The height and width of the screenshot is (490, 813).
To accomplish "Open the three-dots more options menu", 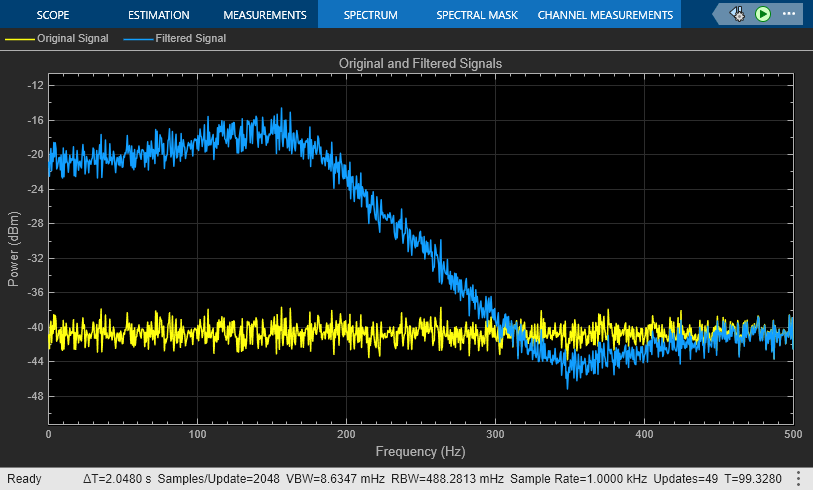I will tap(789, 14).
